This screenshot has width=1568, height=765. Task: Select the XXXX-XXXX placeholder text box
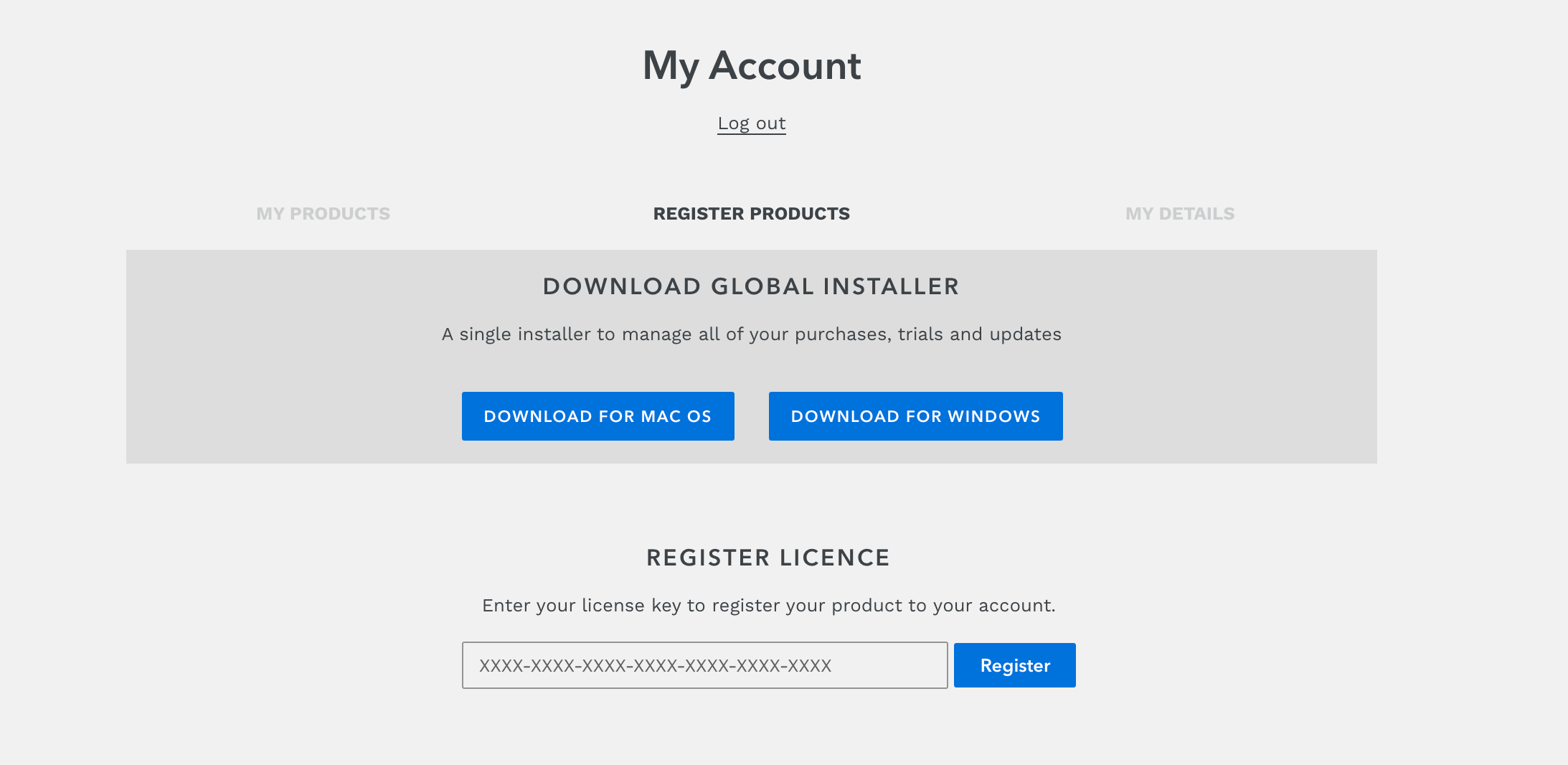[x=705, y=665]
